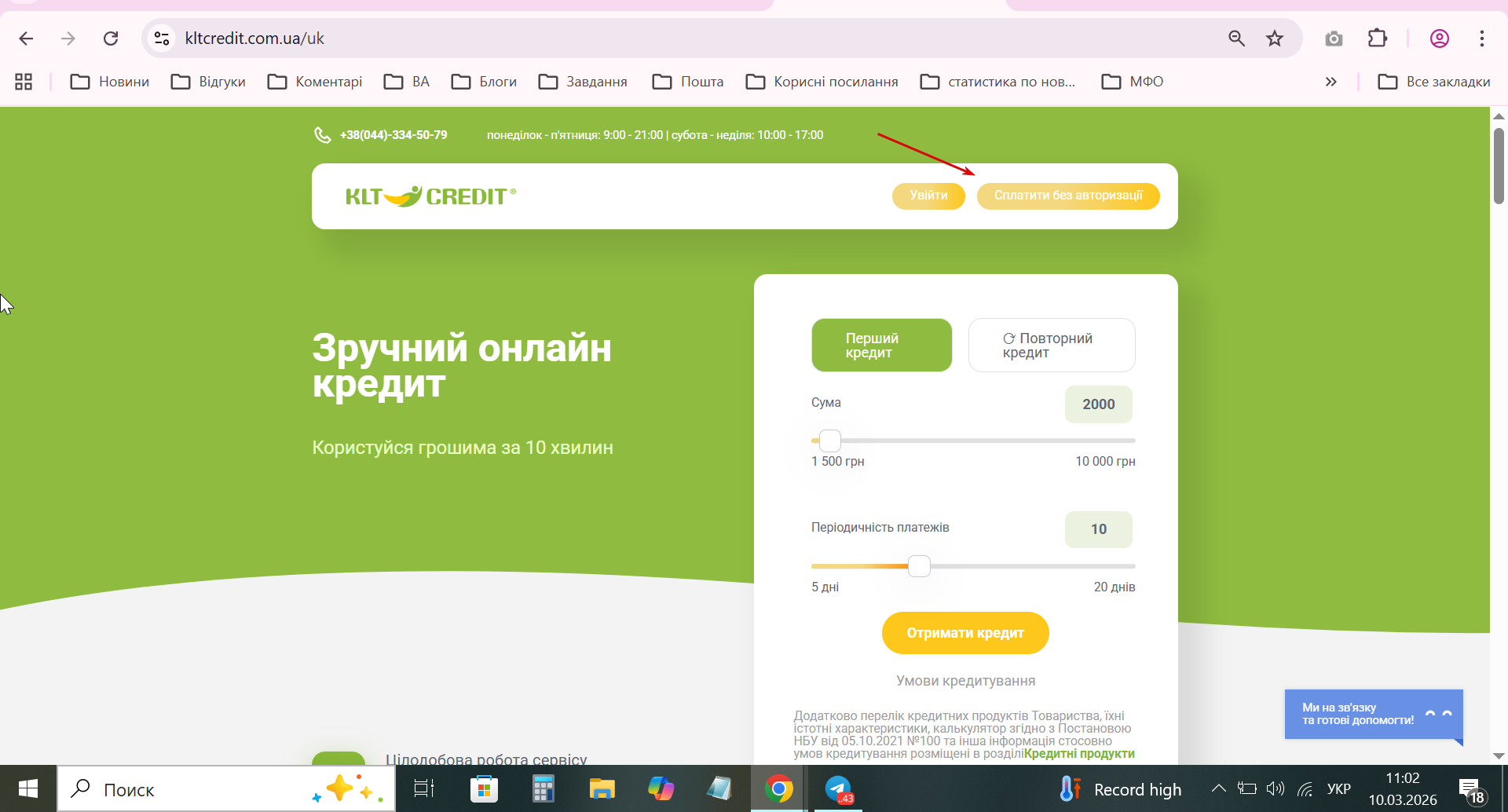Open Calculator from the taskbar

tap(543, 788)
